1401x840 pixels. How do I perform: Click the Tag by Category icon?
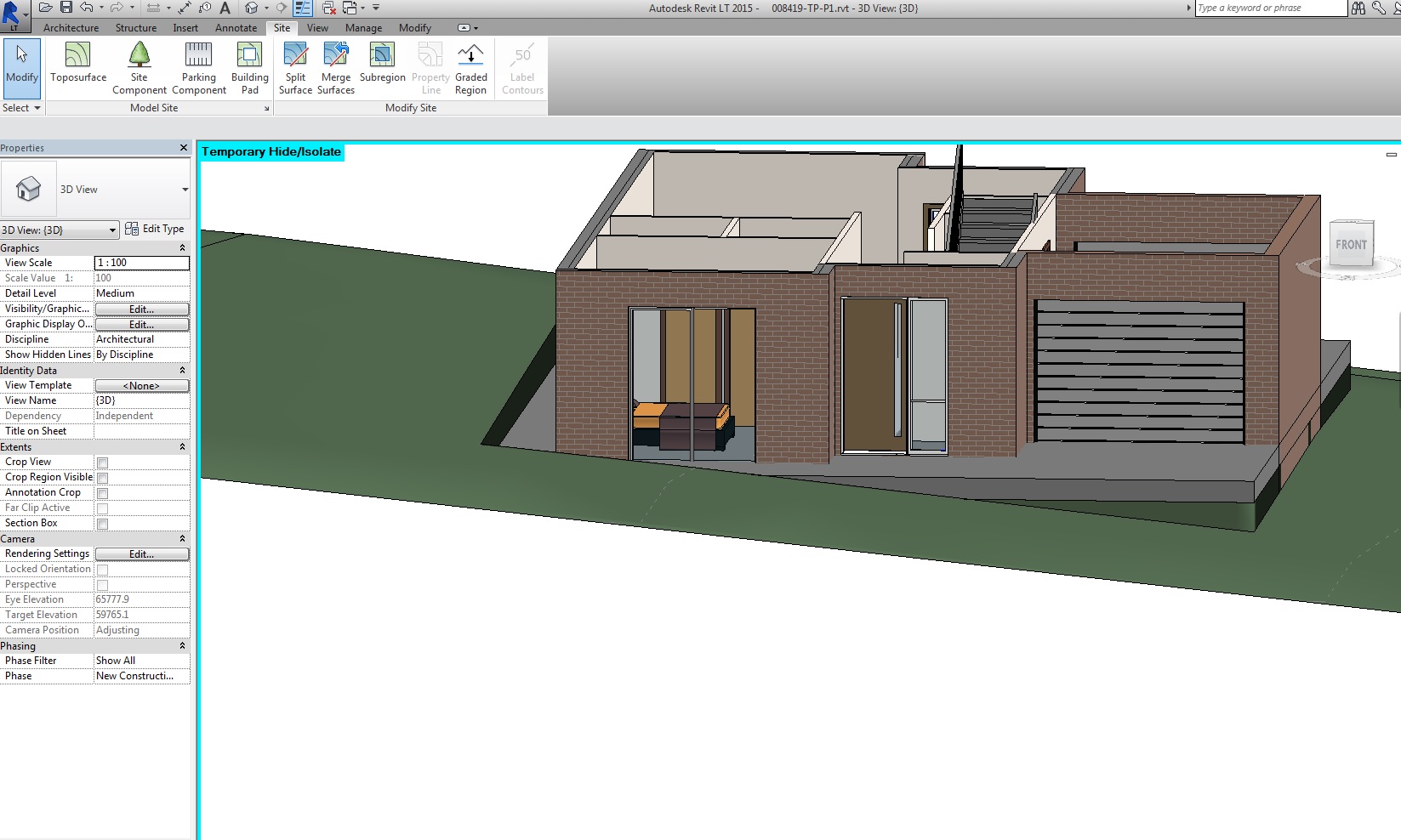205,8
